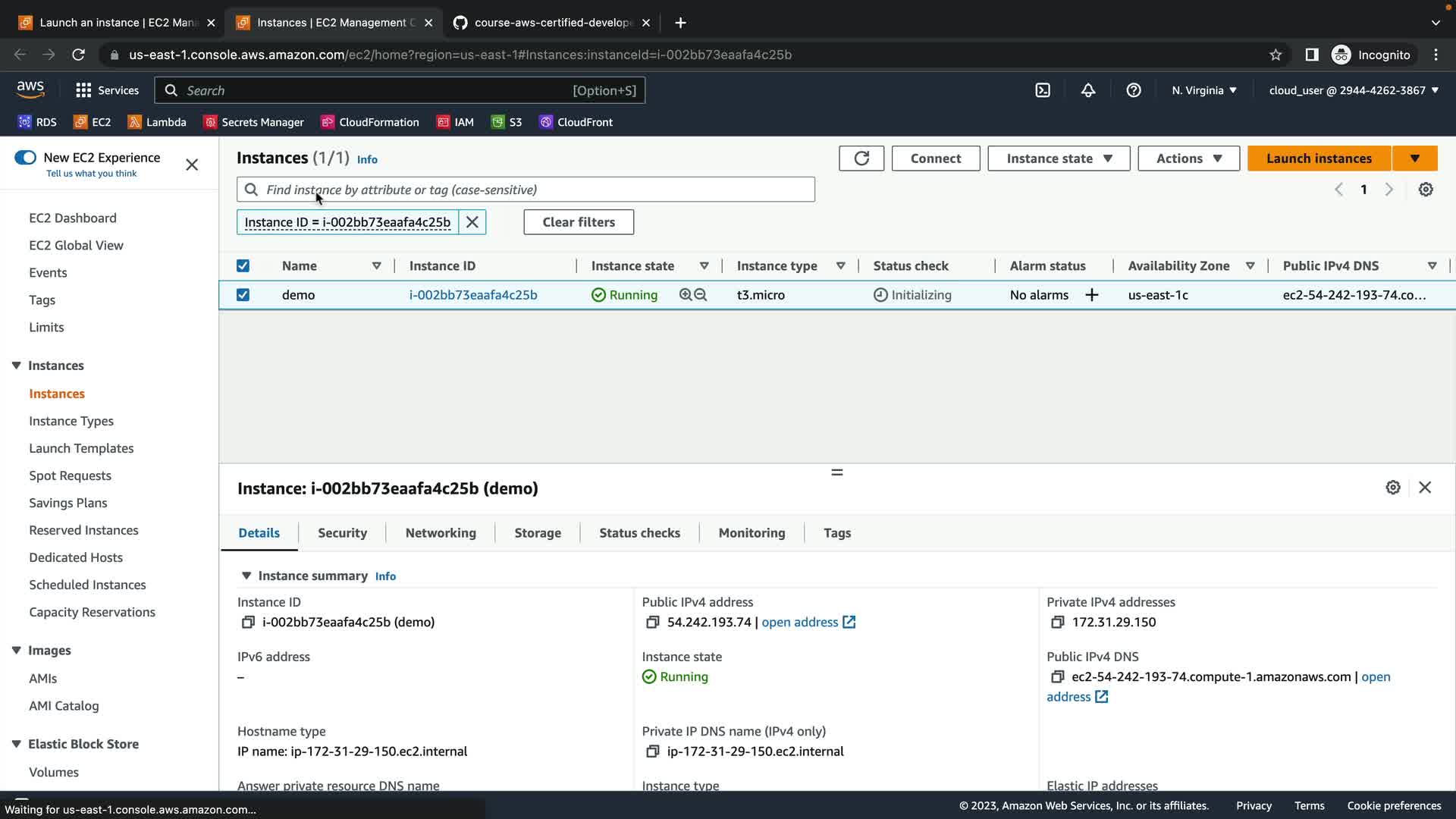
Task: Click the Lambda bookmark shortcut
Action: tap(157, 122)
